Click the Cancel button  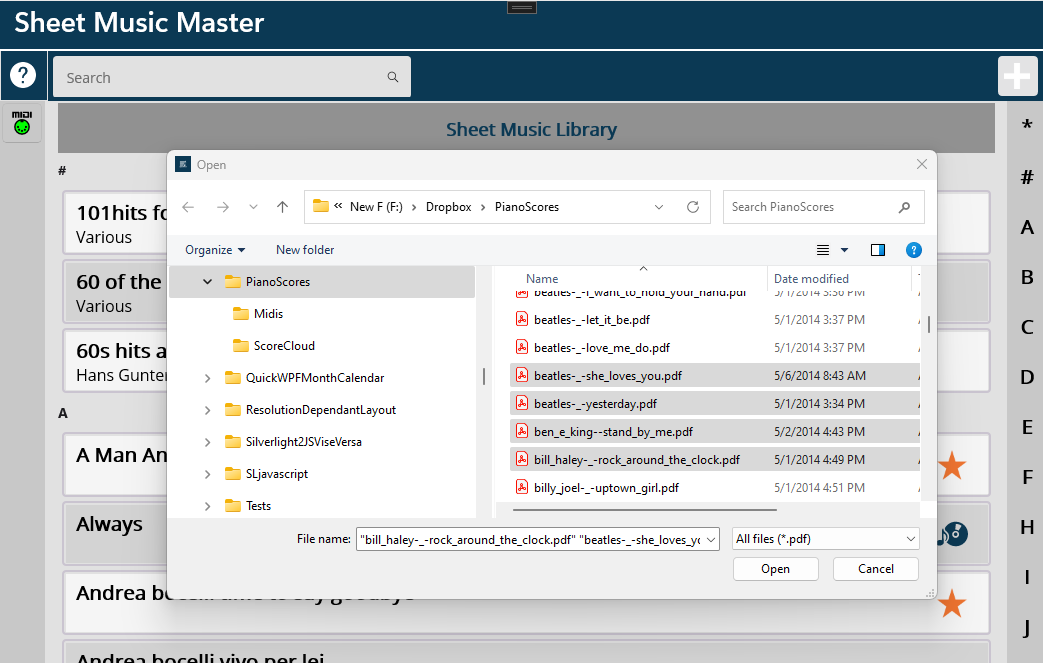(875, 569)
